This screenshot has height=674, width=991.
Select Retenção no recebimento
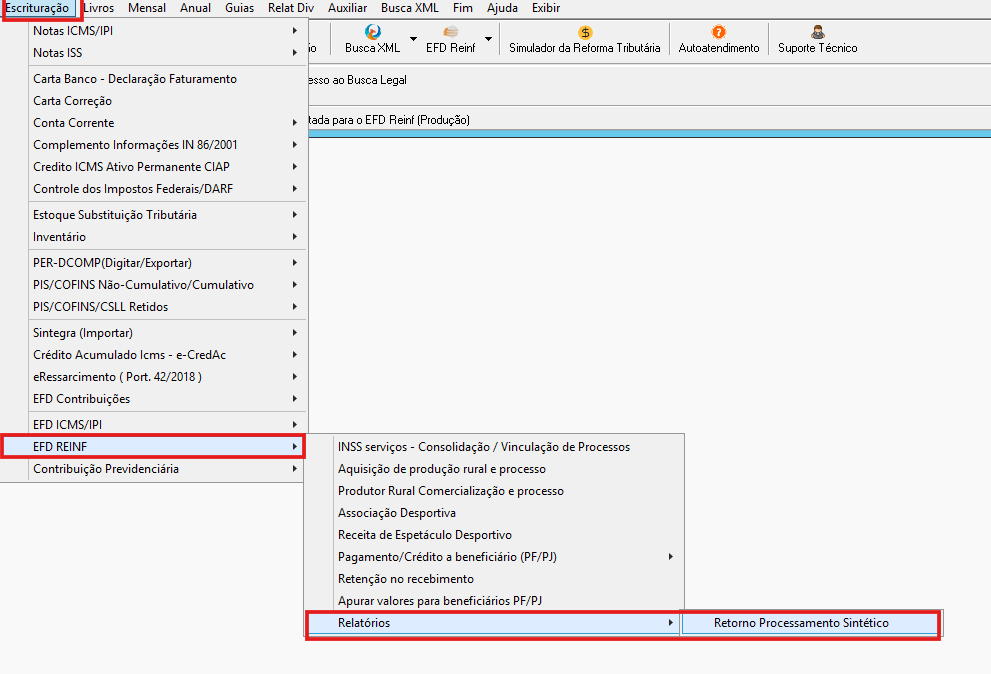494,579
